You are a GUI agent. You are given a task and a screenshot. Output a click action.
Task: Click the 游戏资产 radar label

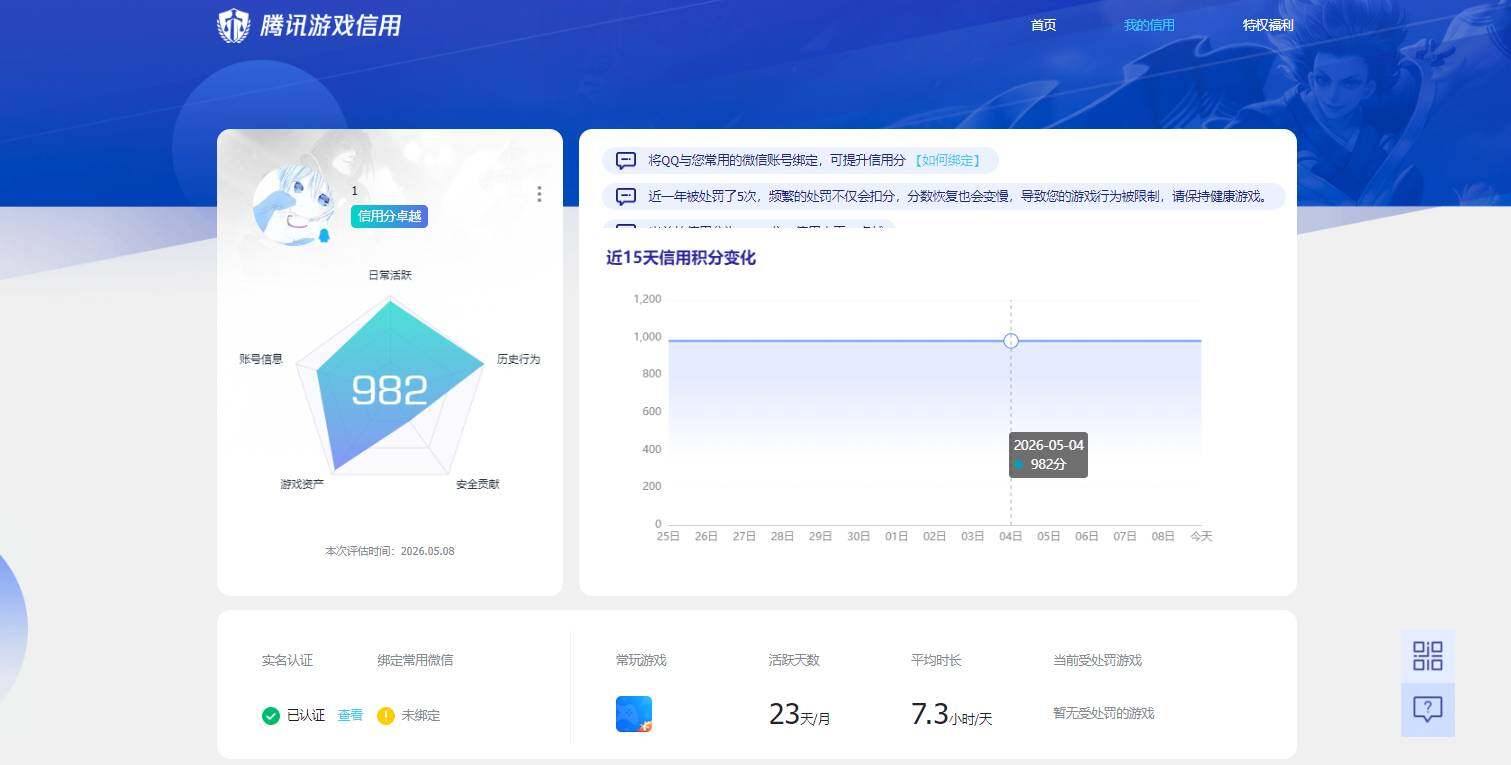[302, 484]
